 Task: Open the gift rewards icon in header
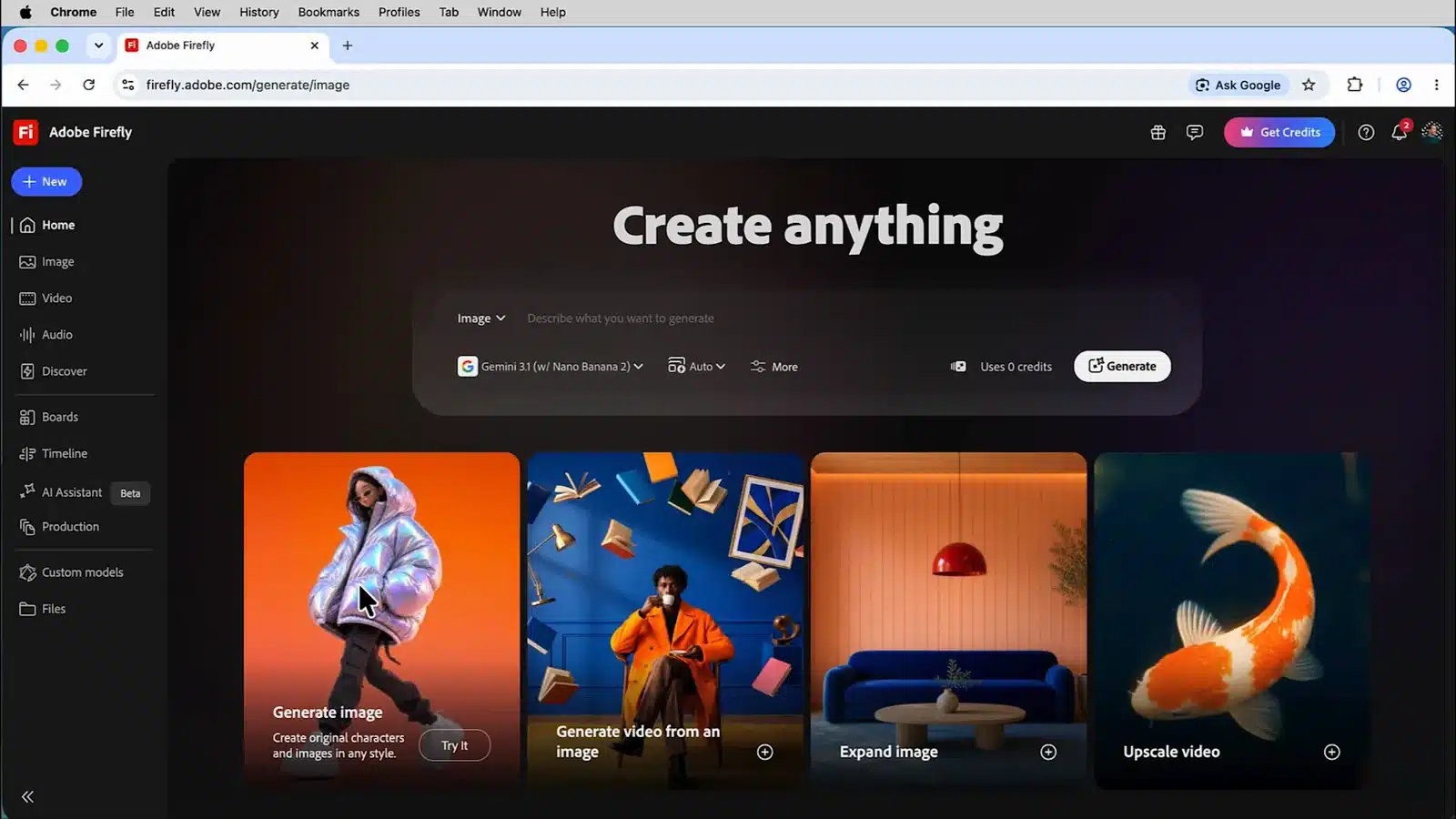pyautogui.click(x=1158, y=132)
